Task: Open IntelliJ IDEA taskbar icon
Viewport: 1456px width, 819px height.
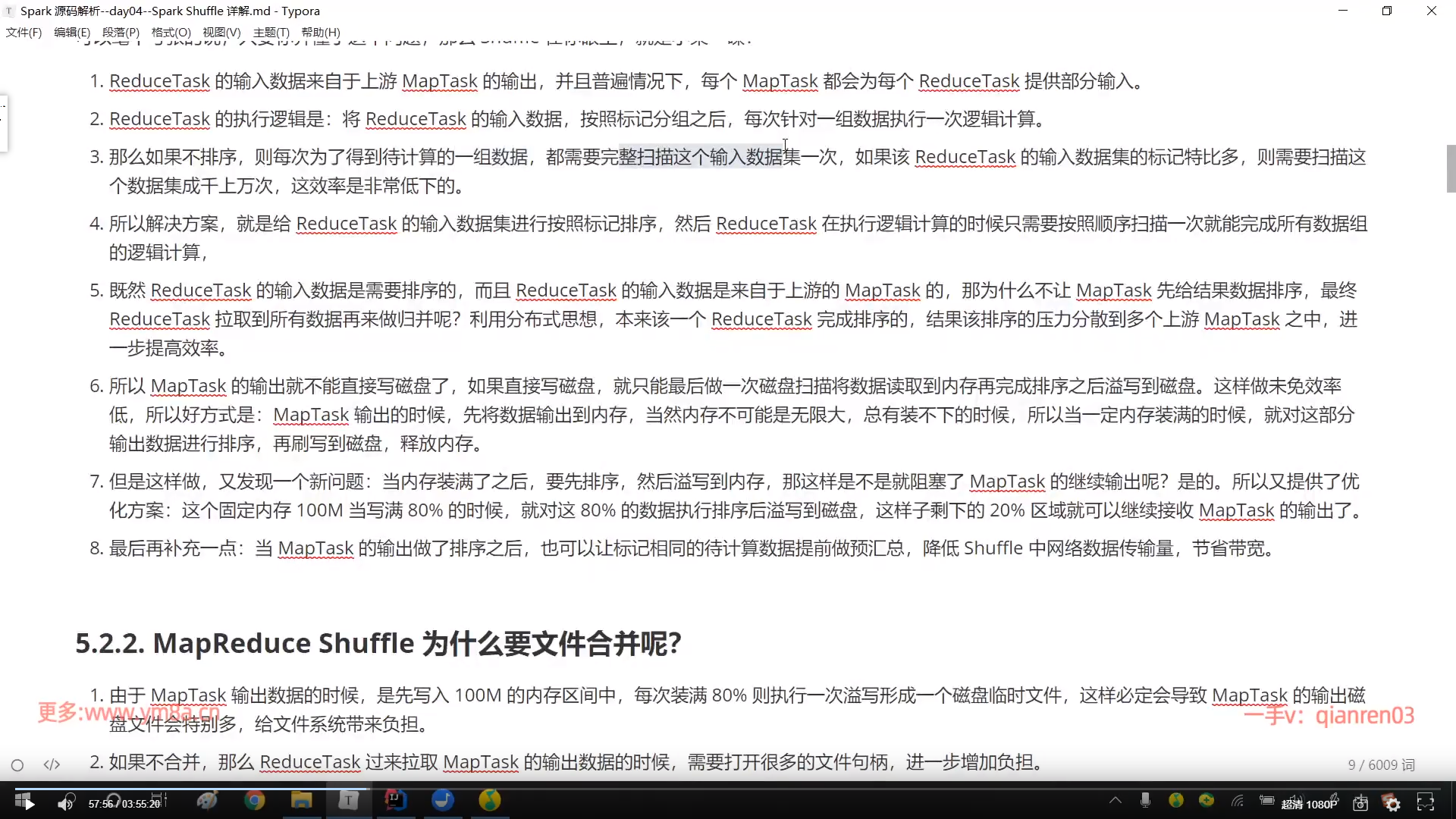Action: (x=395, y=800)
